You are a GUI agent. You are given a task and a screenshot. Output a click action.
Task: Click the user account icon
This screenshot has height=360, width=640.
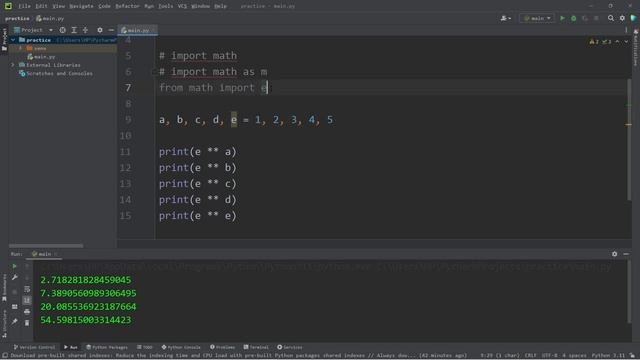coord(506,18)
